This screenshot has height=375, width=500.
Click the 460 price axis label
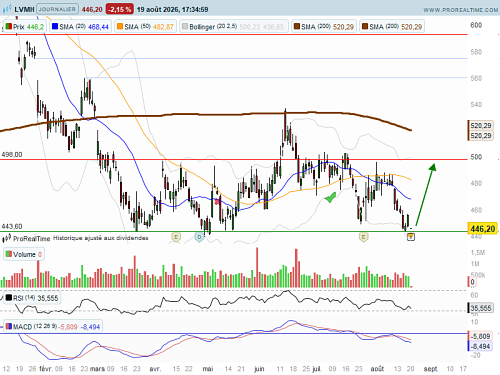pyautogui.click(x=476, y=210)
